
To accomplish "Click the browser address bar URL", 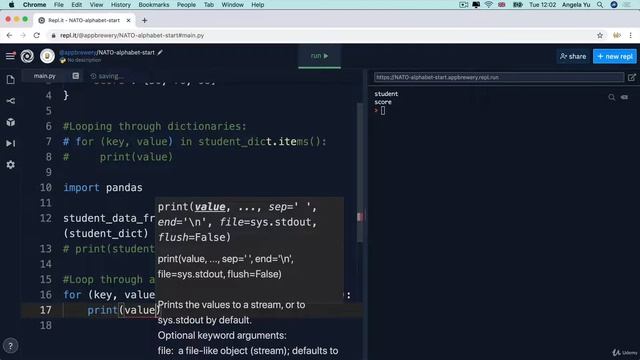I will tap(132, 36).
